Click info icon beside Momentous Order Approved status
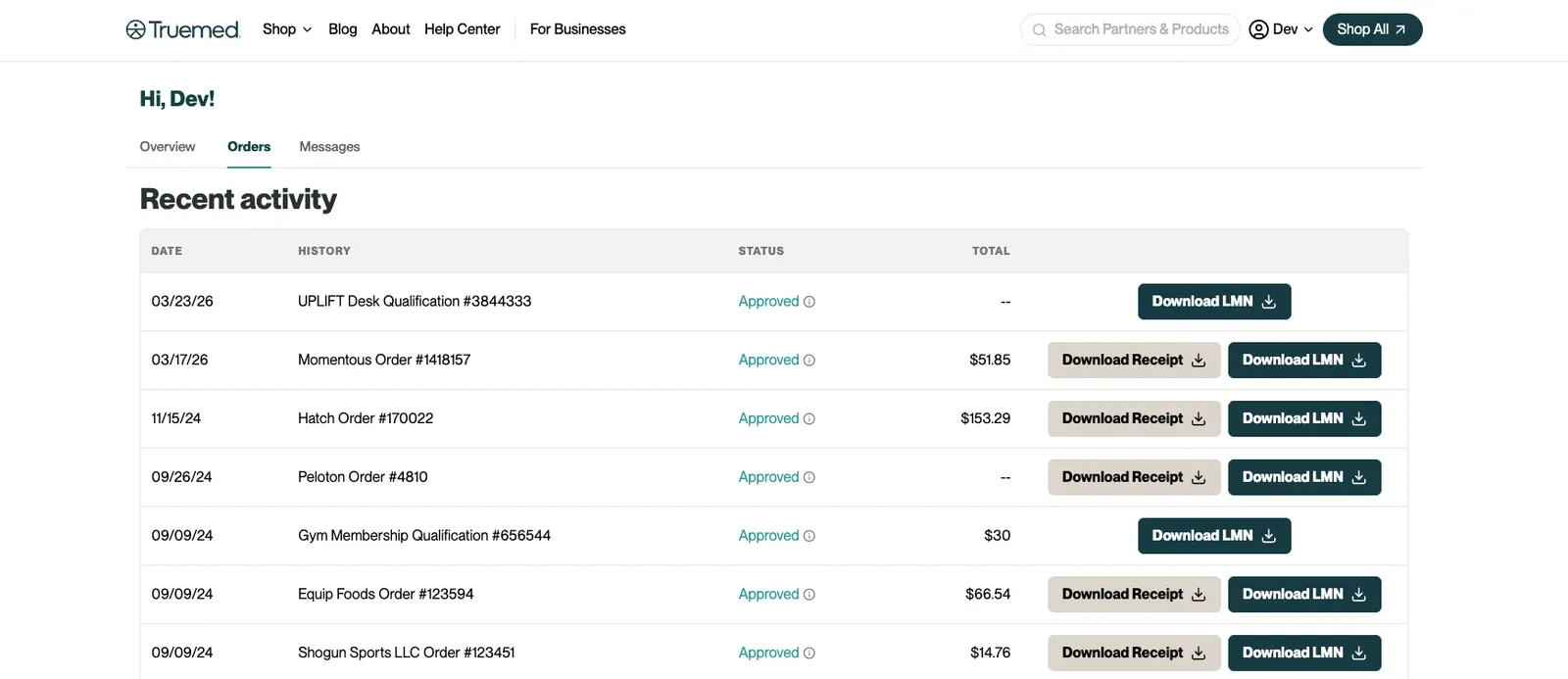Screen dimensions: 1568x679 (x=809, y=361)
